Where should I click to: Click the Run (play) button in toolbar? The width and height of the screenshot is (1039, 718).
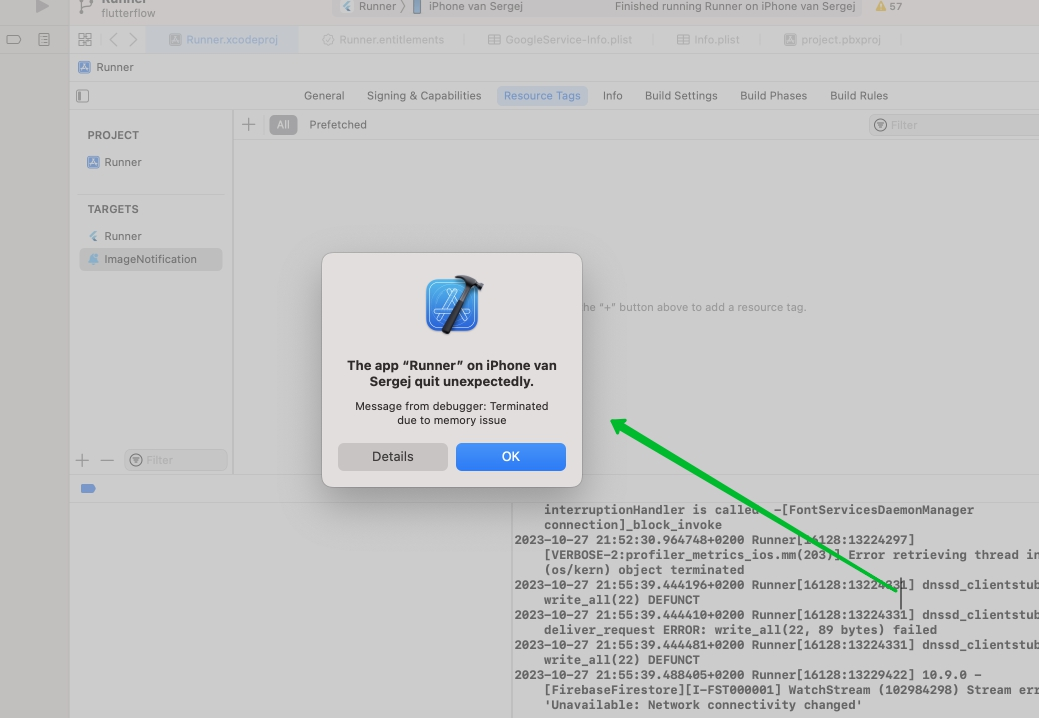[42, 7]
